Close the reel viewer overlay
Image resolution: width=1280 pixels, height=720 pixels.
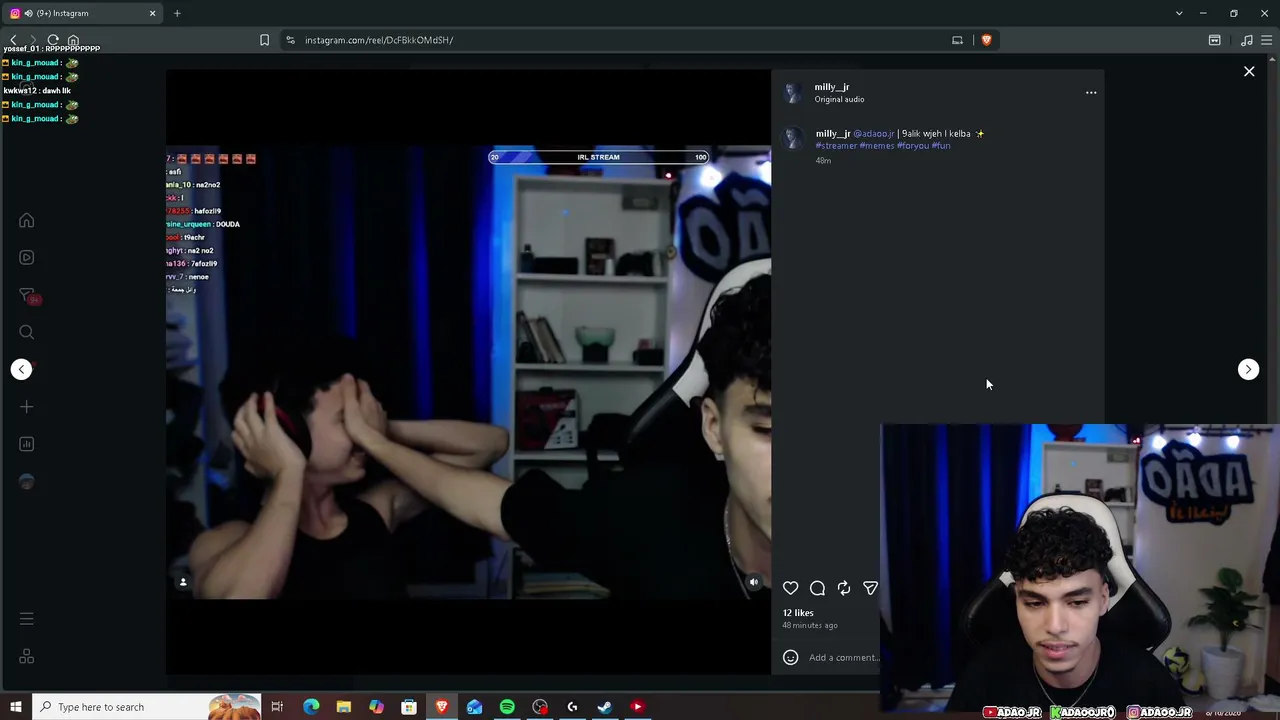point(1249,71)
